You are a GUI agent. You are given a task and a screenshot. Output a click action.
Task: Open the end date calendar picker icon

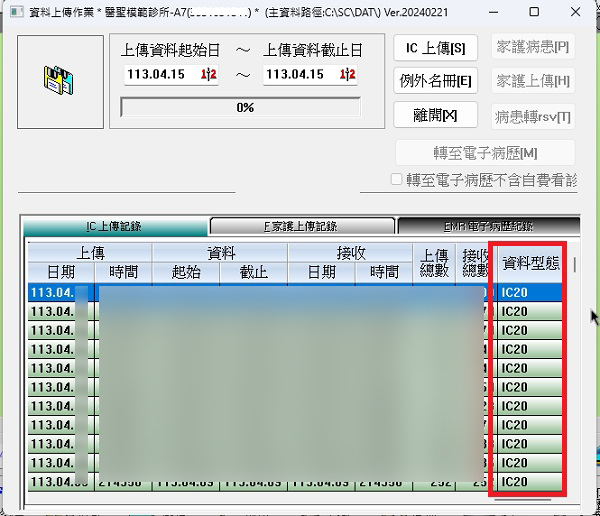[348, 75]
